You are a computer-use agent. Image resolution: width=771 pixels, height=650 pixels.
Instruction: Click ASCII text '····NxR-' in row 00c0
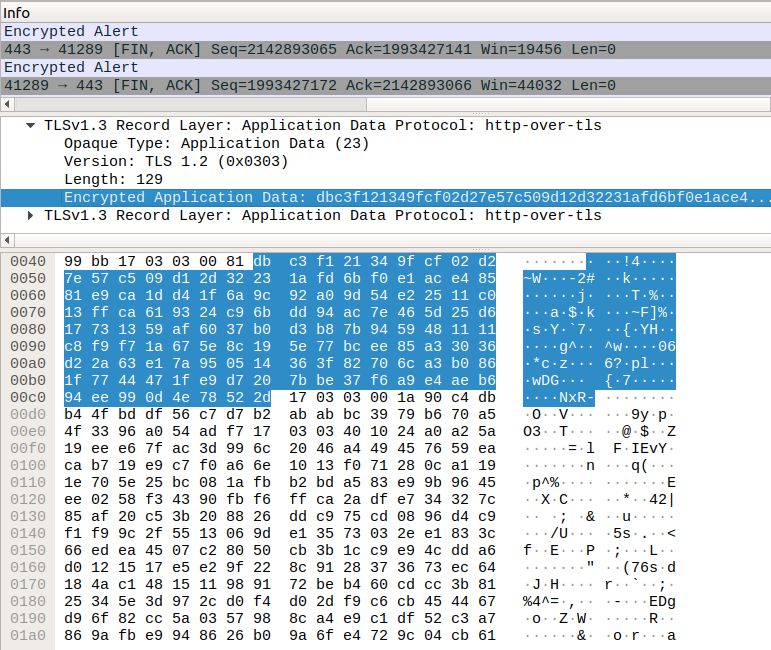[x=559, y=397]
